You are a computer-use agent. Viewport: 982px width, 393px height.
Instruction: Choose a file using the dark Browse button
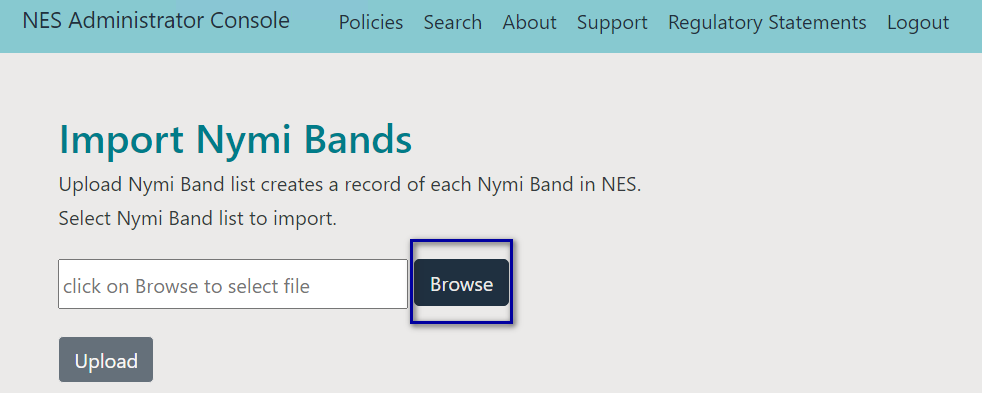[x=462, y=283]
